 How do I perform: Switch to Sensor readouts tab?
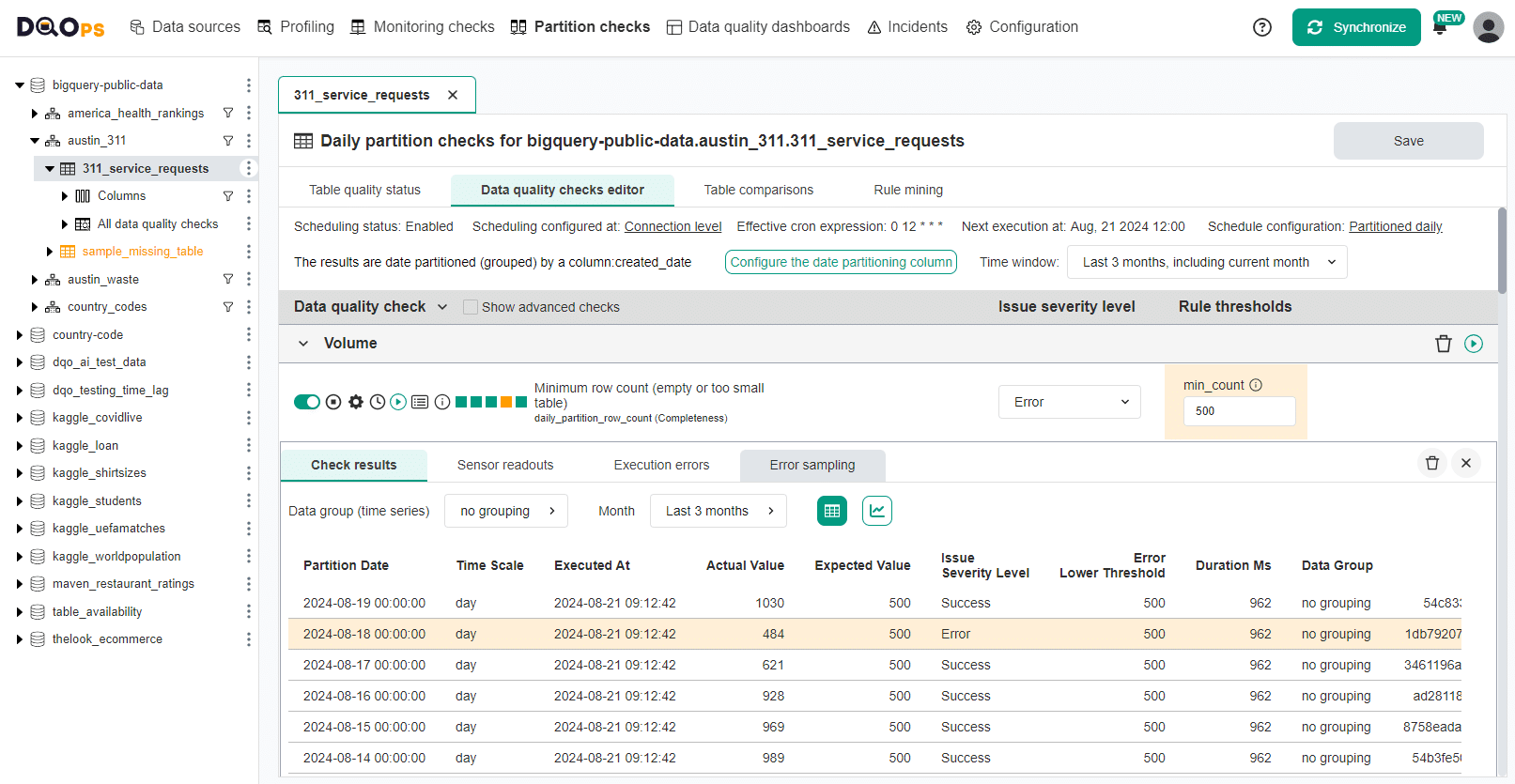[x=505, y=465]
